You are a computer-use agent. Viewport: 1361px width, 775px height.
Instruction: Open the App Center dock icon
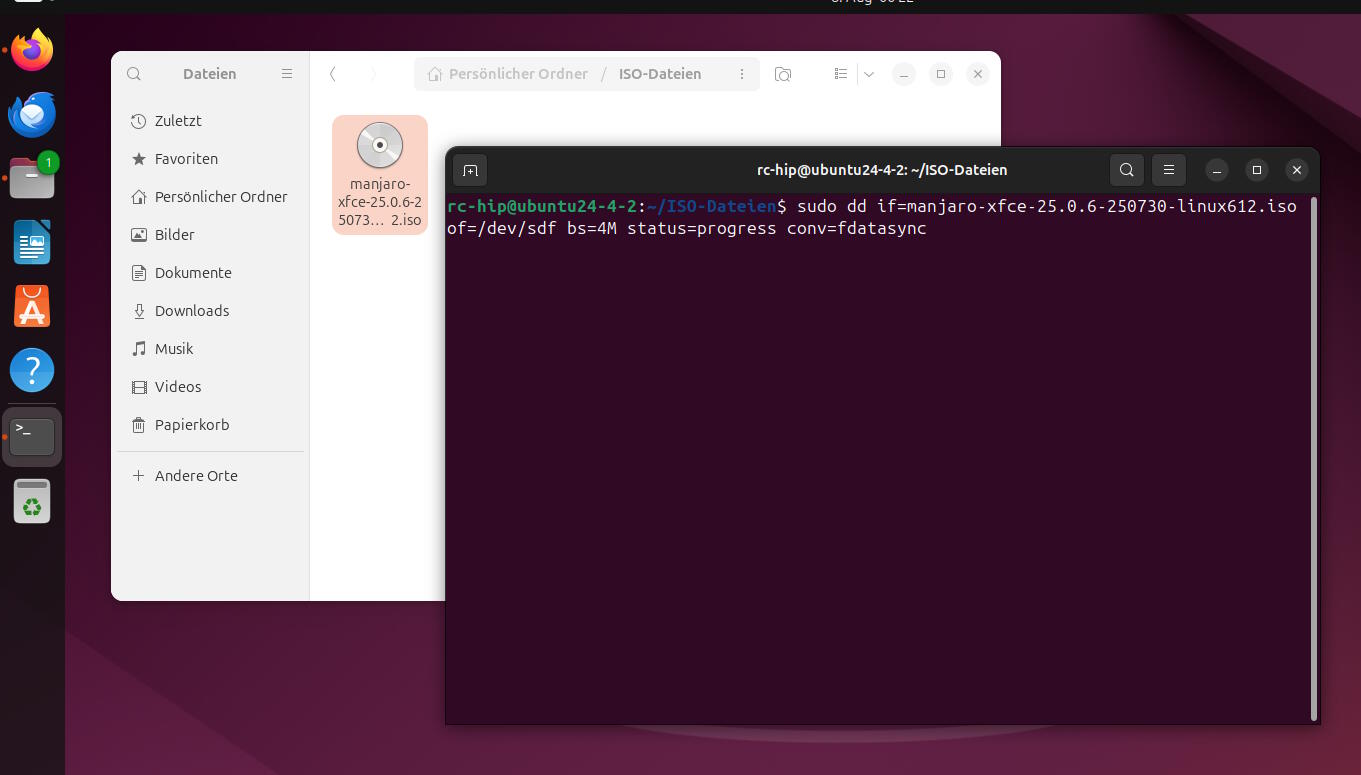32,306
